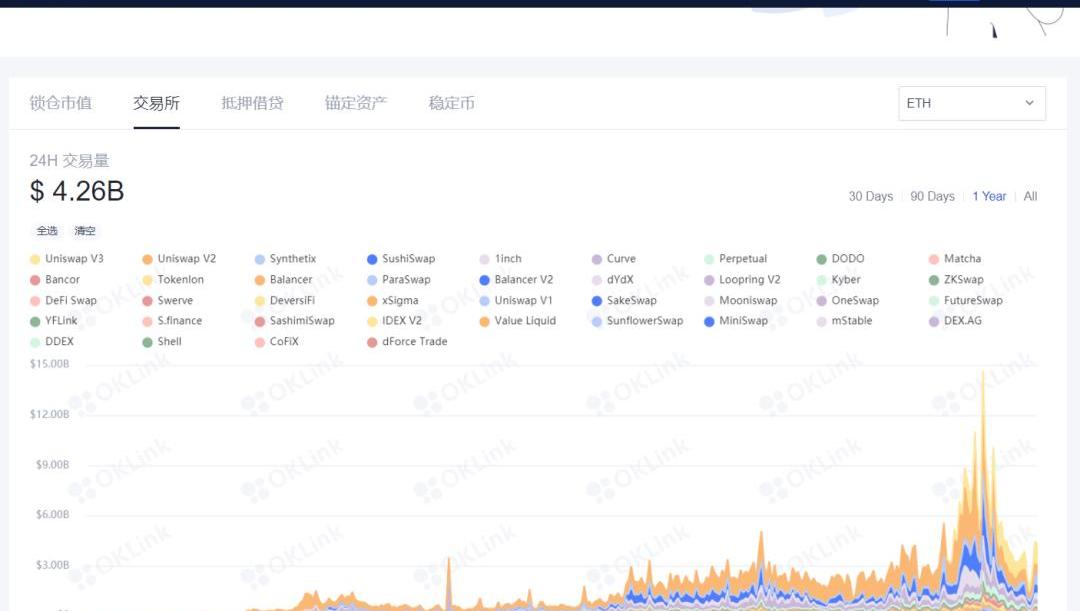This screenshot has height=611, width=1080.
Task: Click the DDEX legend text
Action: (x=59, y=342)
